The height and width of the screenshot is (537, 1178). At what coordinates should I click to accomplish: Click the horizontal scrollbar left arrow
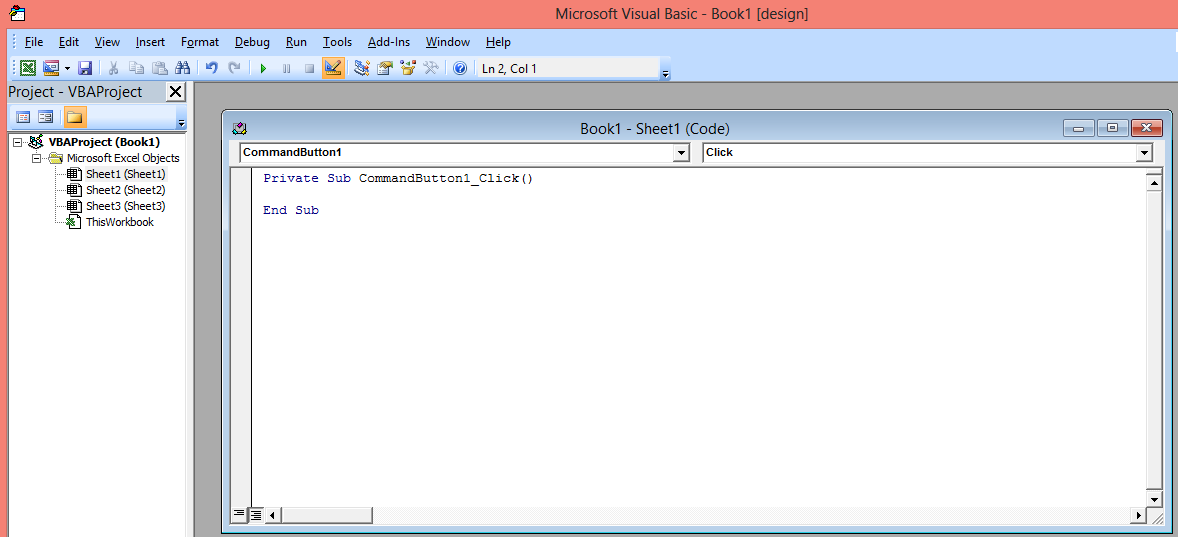pyautogui.click(x=273, y=515)
